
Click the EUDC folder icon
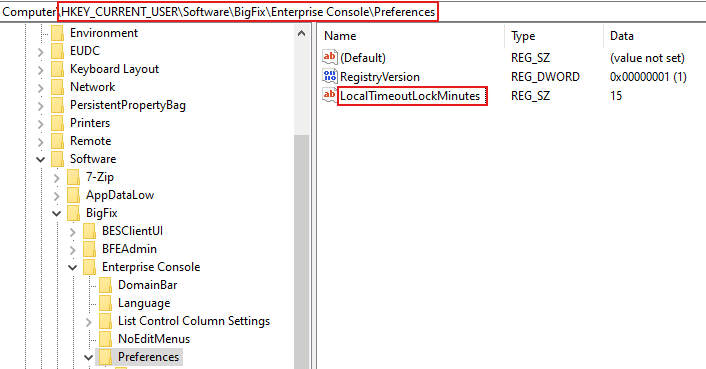click(57, 51)
